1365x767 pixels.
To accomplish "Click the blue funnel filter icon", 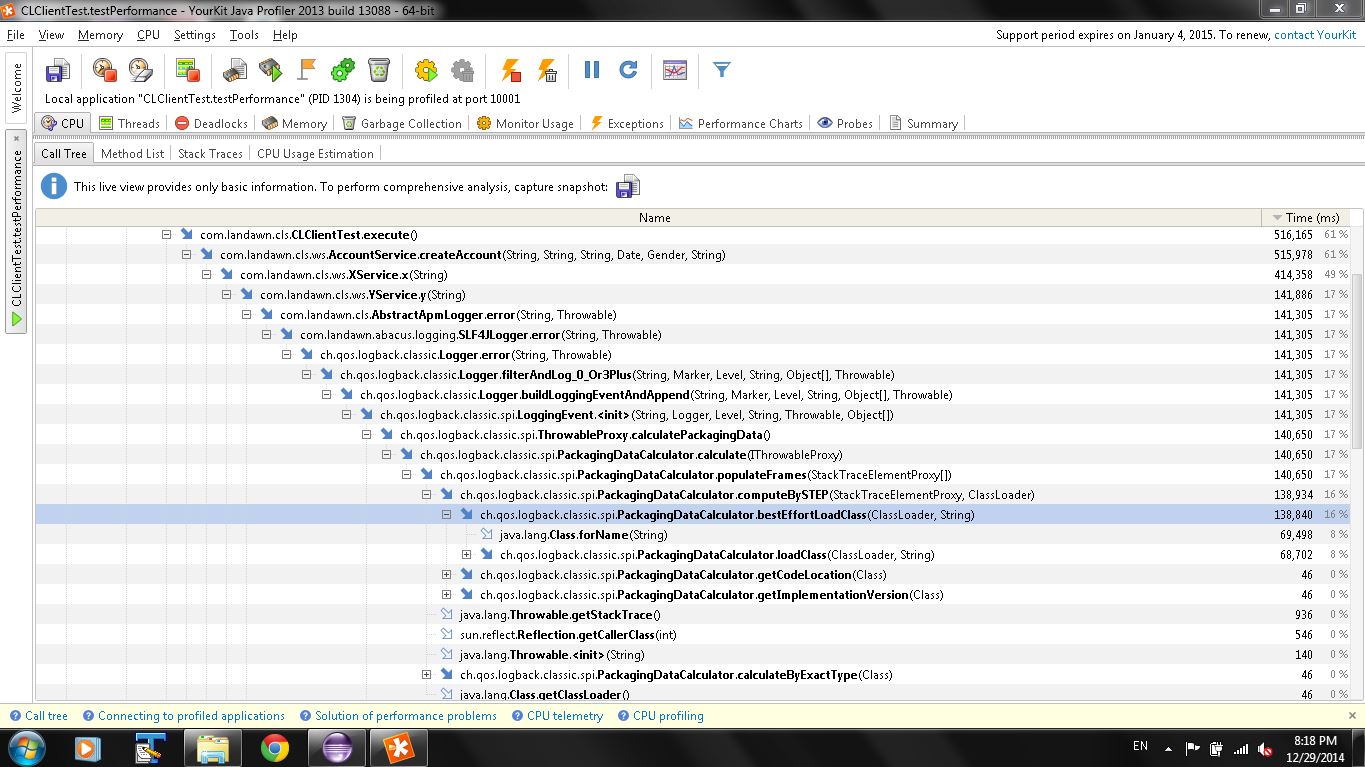I will point(722,70).
